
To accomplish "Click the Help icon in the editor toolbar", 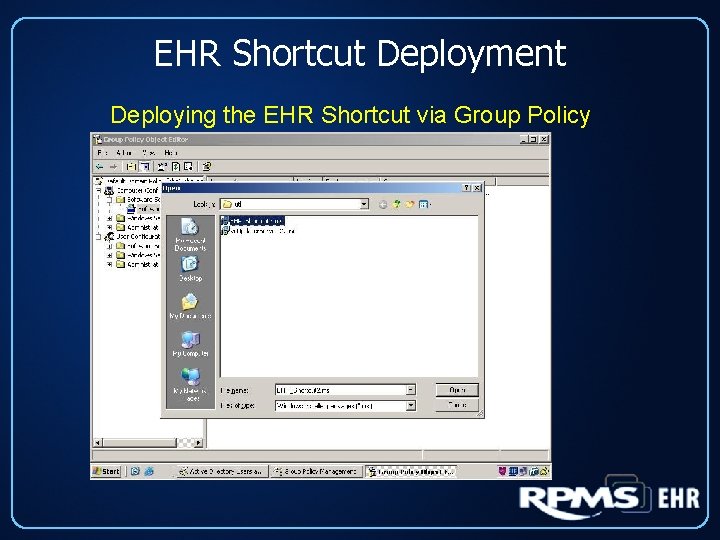I will pos(207,167).
